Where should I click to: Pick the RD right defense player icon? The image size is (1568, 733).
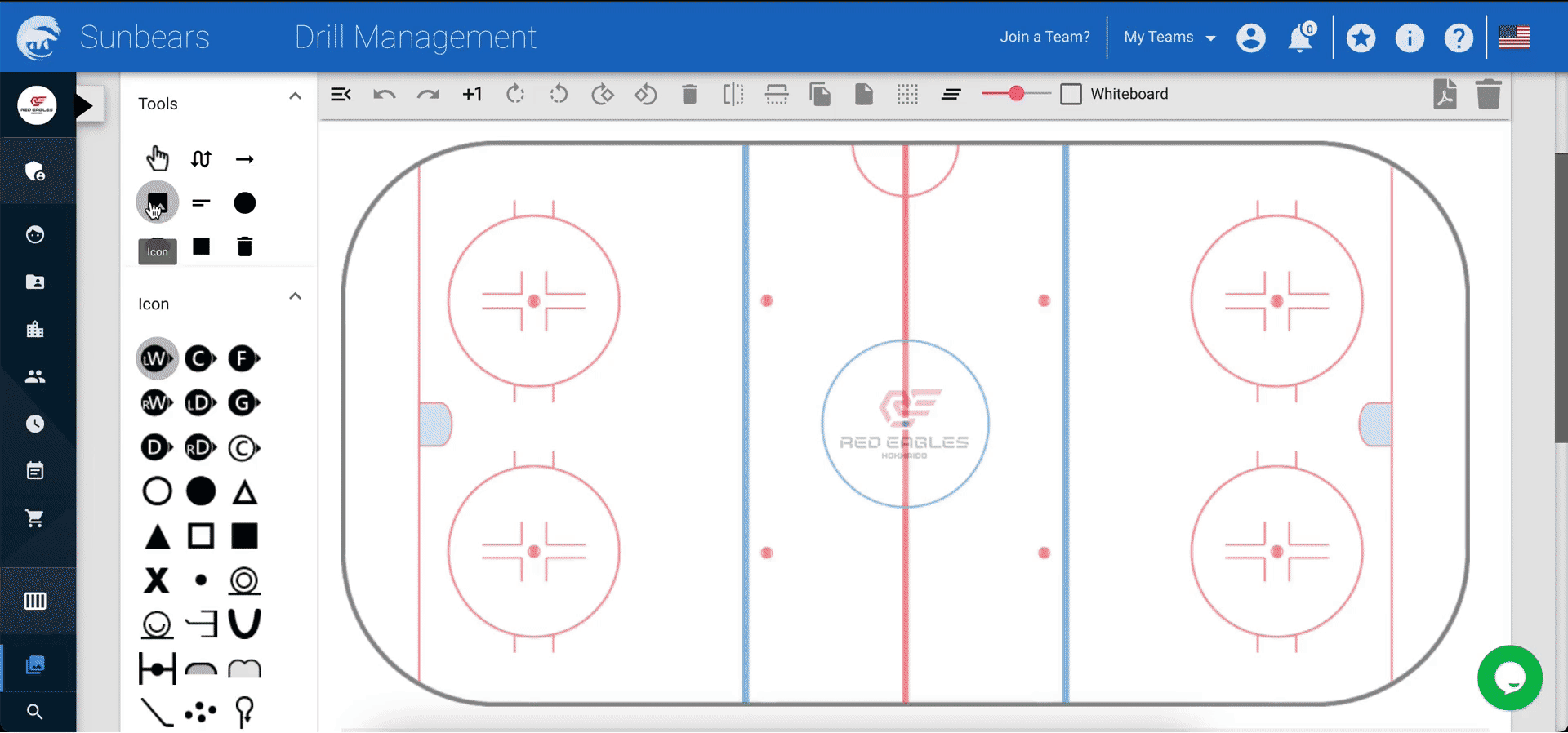200,447
